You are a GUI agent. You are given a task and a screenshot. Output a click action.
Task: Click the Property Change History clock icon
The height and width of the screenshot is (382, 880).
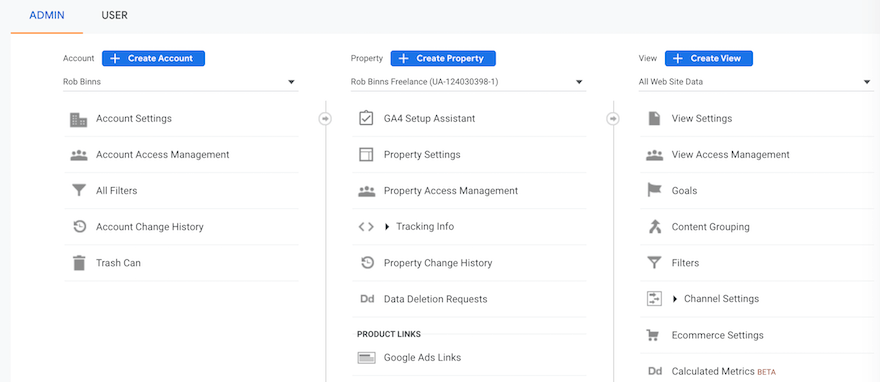pos(367,263)
